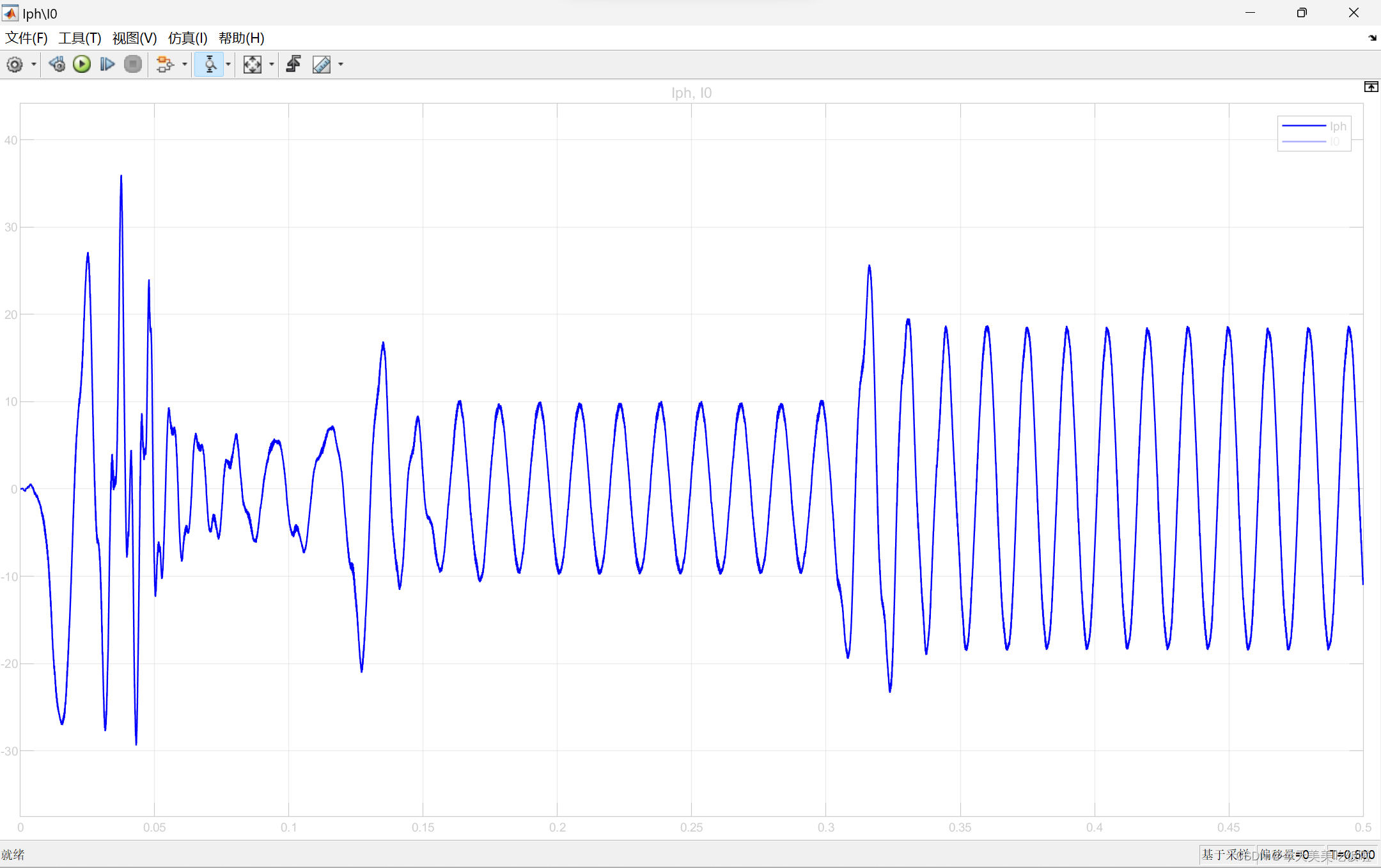The height and width of the screenshot is (868, 1381).
Task: Expand the highlight block dropdown arrow
Action: point(185,65)
